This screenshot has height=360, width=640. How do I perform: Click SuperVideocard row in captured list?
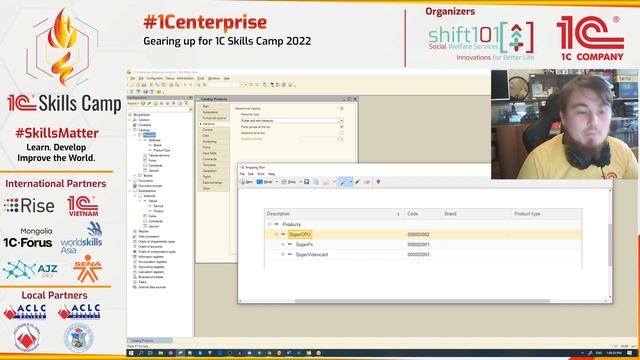coord(423,254)
